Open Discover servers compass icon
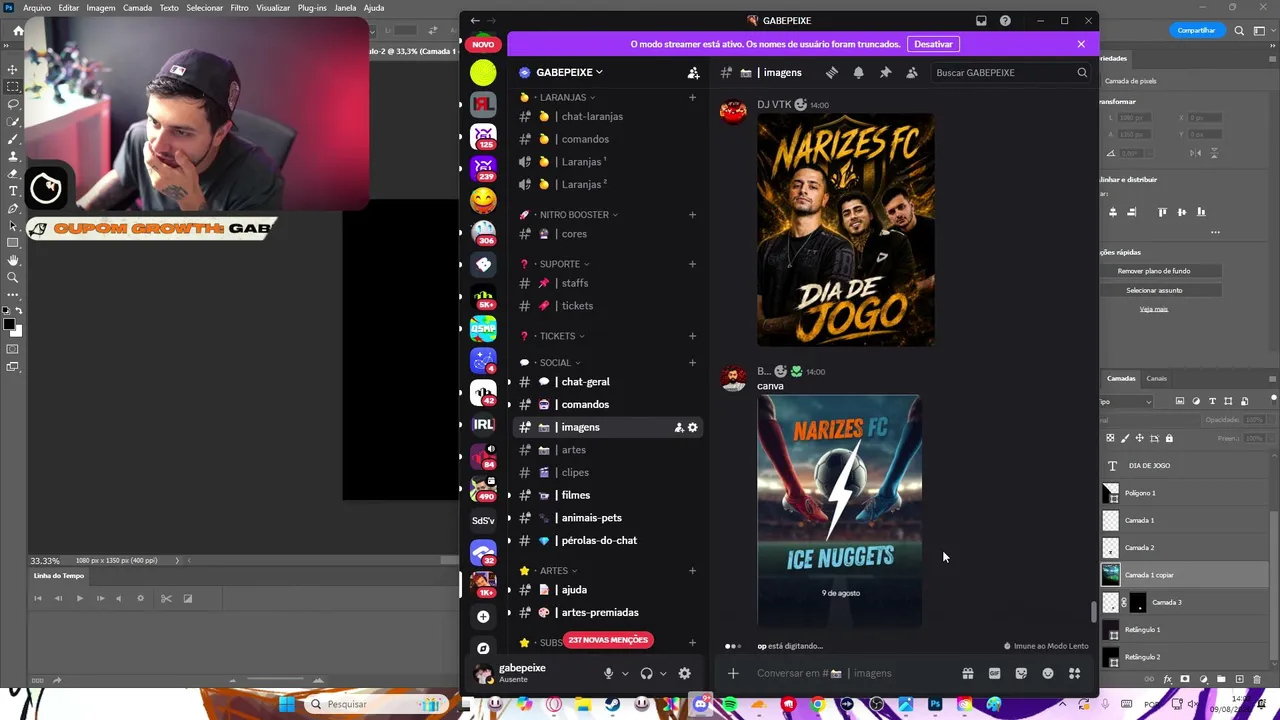The height and width of the screenshot is (720, 1280). coord(483,648)
